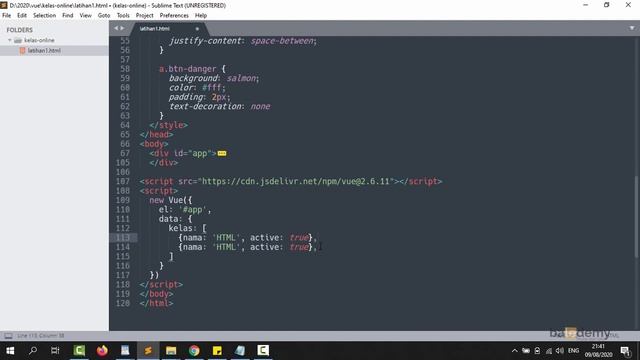The height and width of the screenshot is (360, 640).
Task: Open the green Camtasia taskbar icon
Action: pyautogui.click(x=79, y=351)
